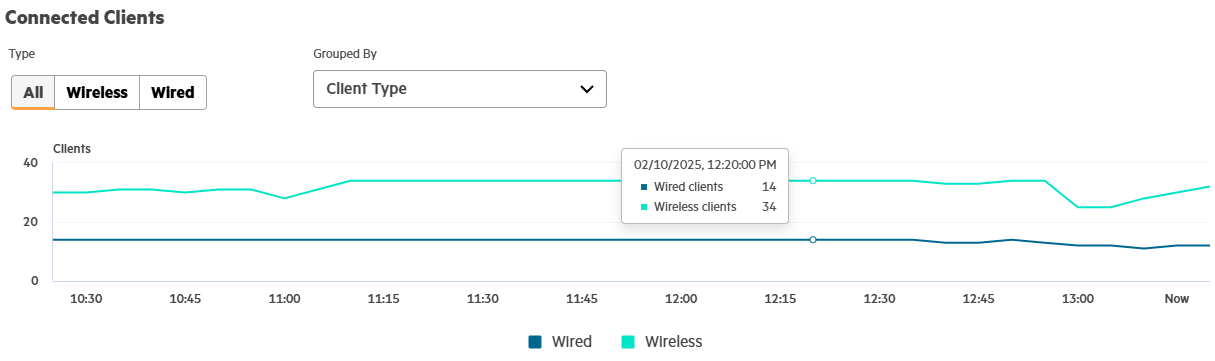Click the 11:00 time axis label

(x=285, y=299)
